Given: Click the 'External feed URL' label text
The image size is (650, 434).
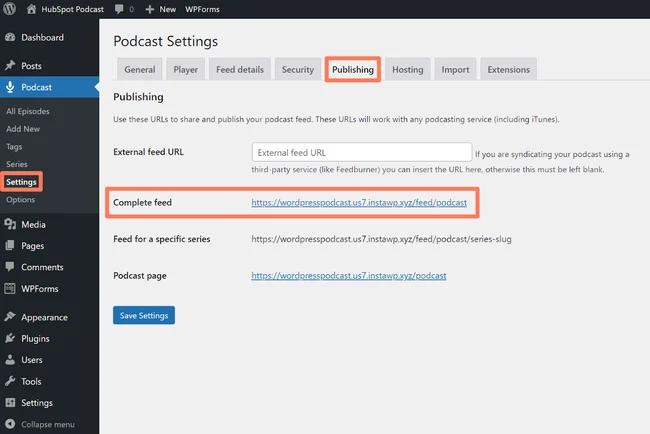Looking at the screenshot, I should coord(148,152).
